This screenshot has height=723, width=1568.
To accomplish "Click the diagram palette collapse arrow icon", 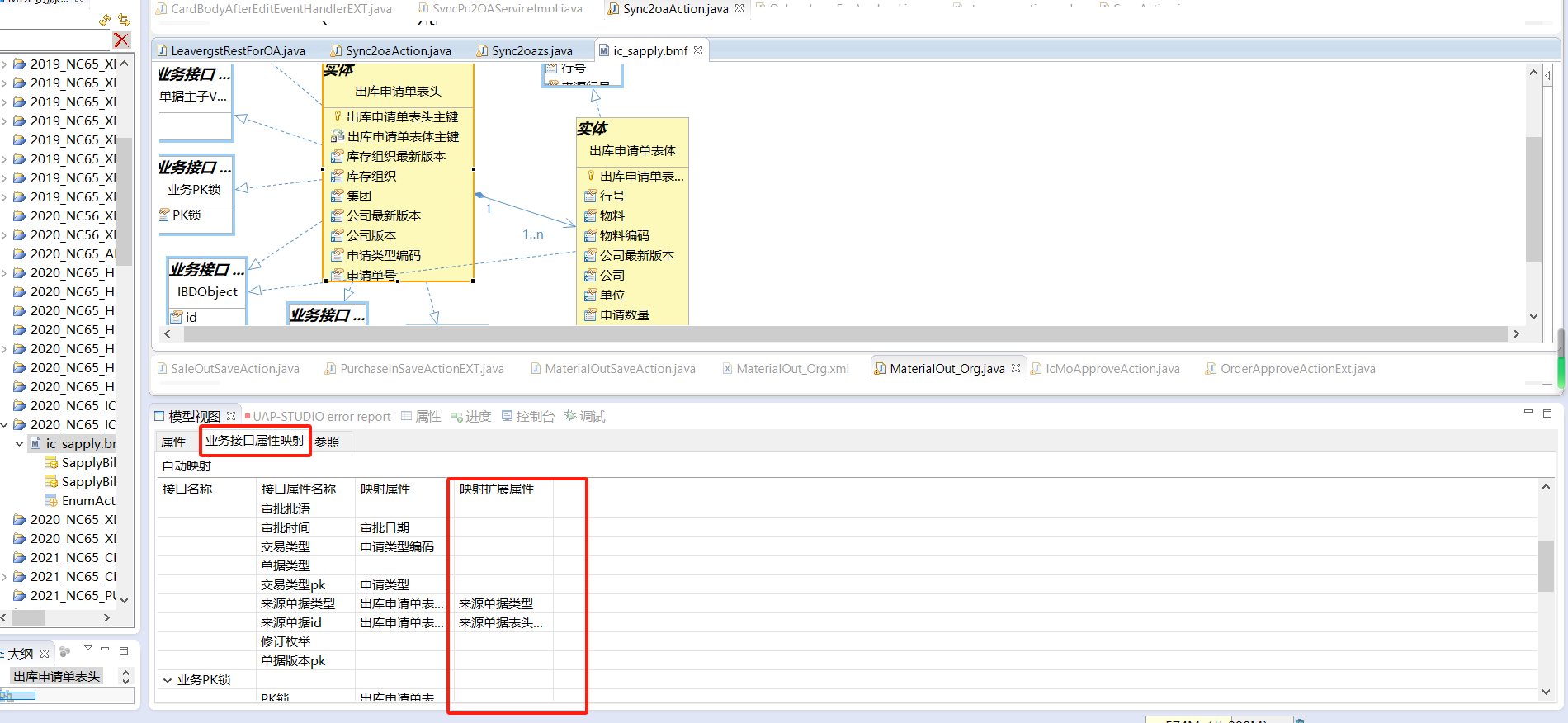I will tap(1547, 75).
